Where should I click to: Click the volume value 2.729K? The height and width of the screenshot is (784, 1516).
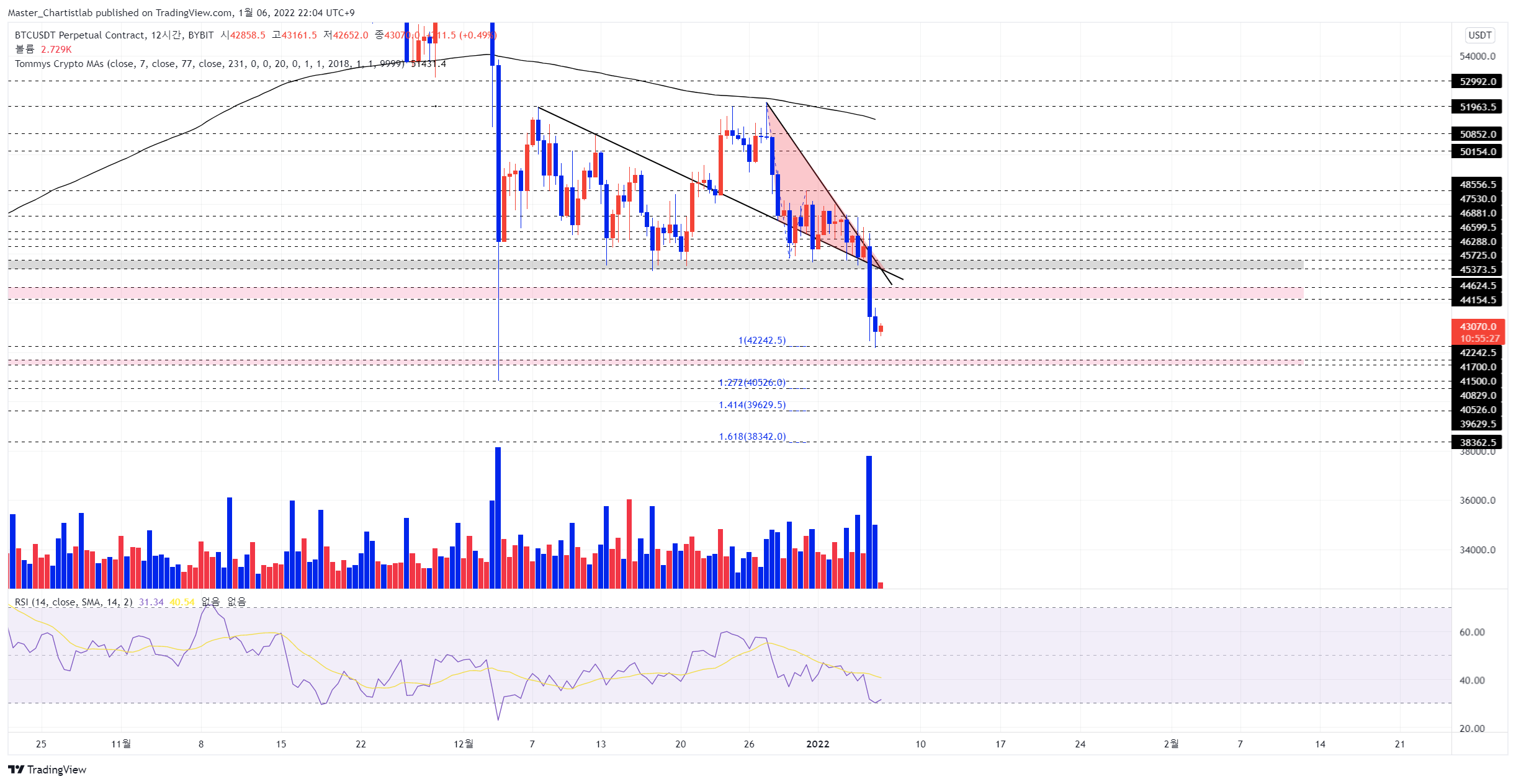coord(56,50)
